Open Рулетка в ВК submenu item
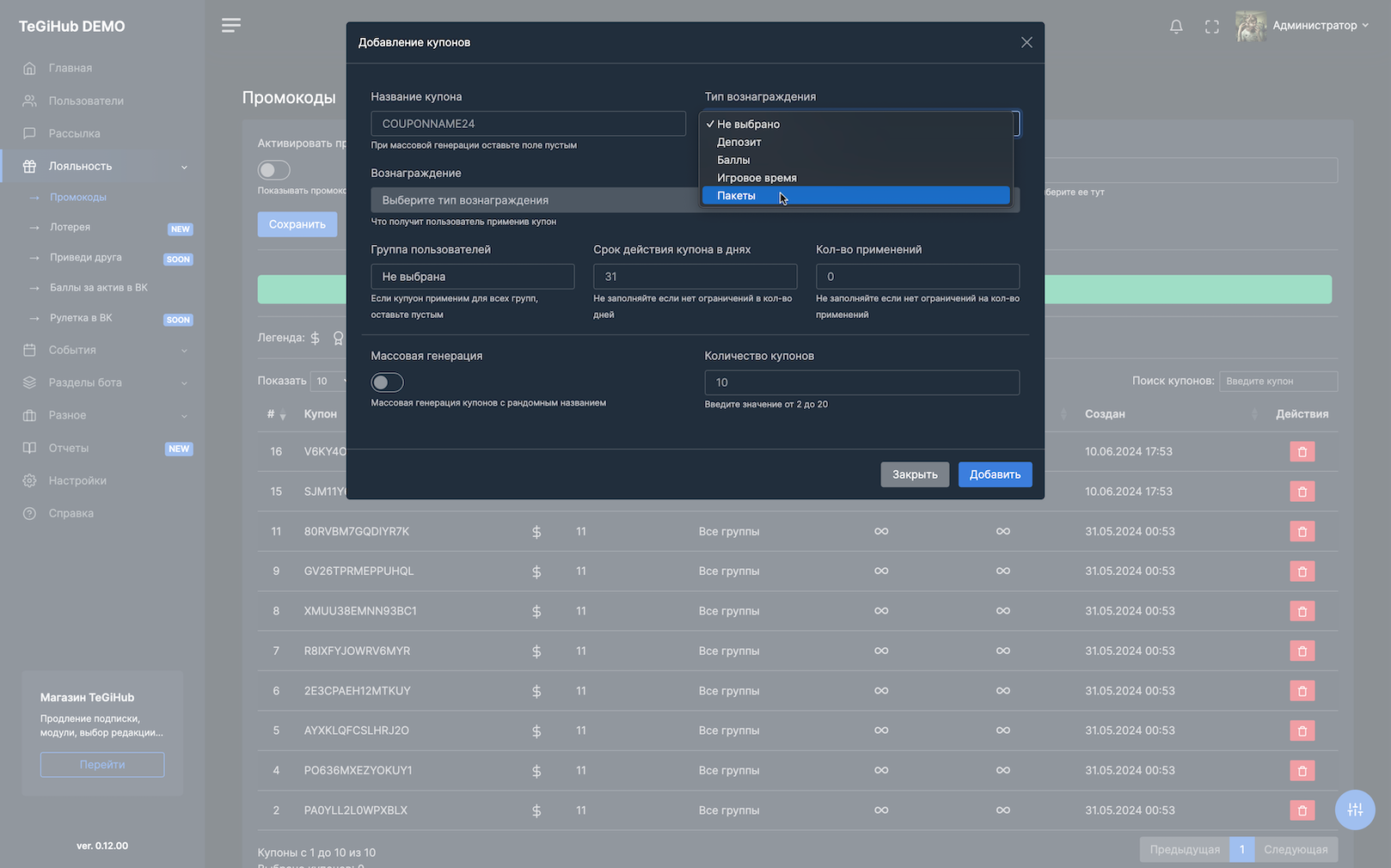Image resolution: width=1391 pixels, height=868 pixels. [x=81, y=318]
